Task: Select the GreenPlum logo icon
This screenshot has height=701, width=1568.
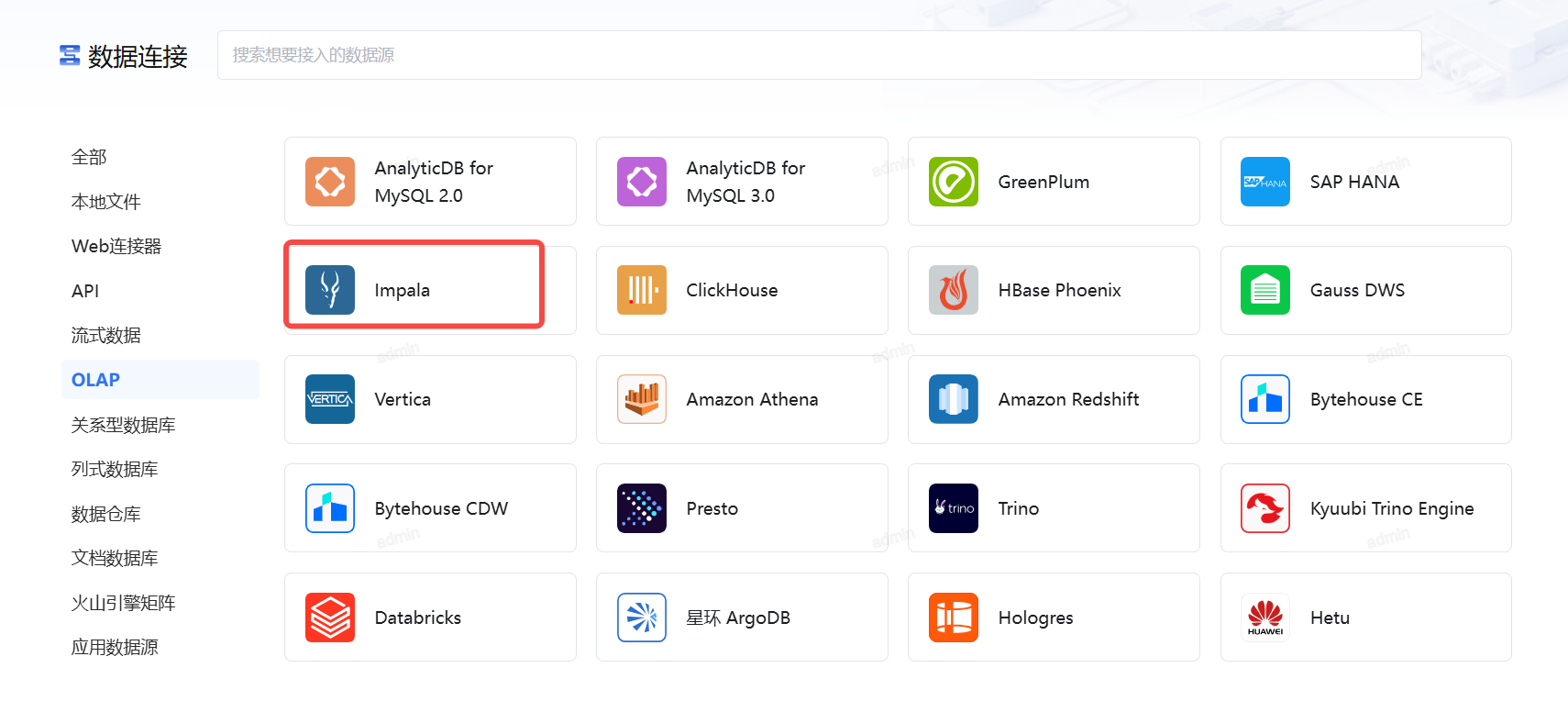Action: [954, 182]
